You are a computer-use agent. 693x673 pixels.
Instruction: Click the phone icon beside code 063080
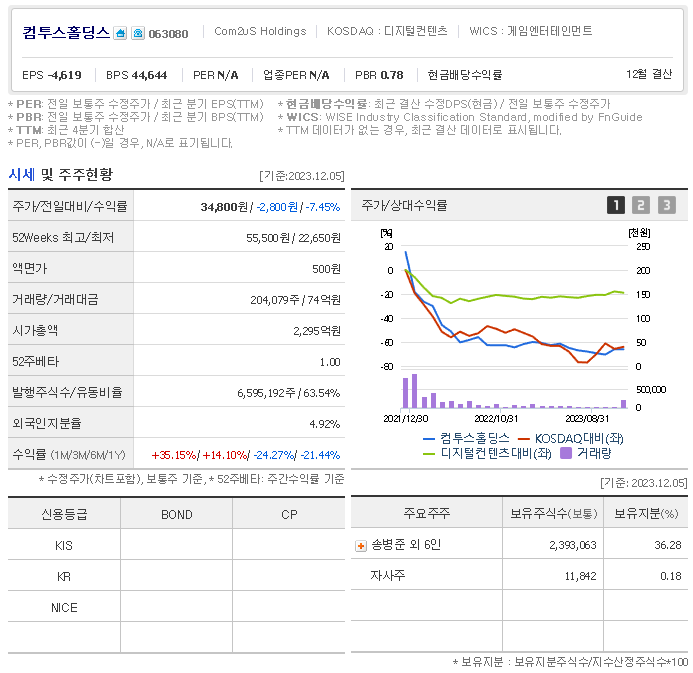click(x=138, y=33)
